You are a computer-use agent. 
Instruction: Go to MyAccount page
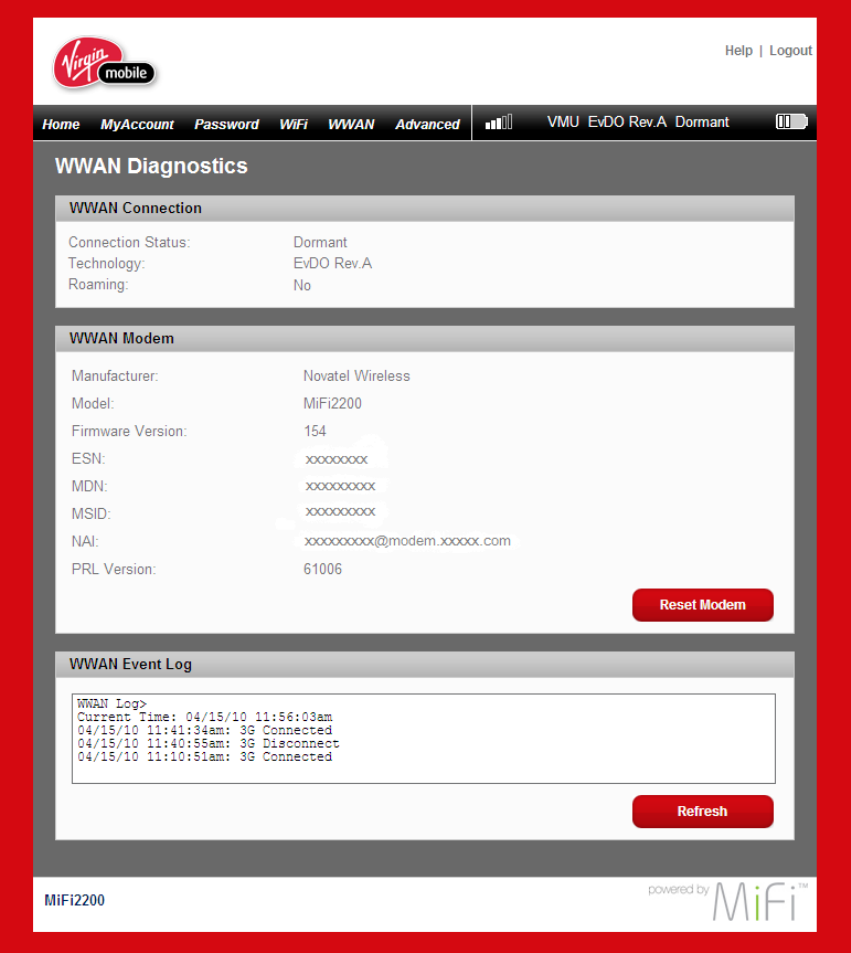(137, 124)
